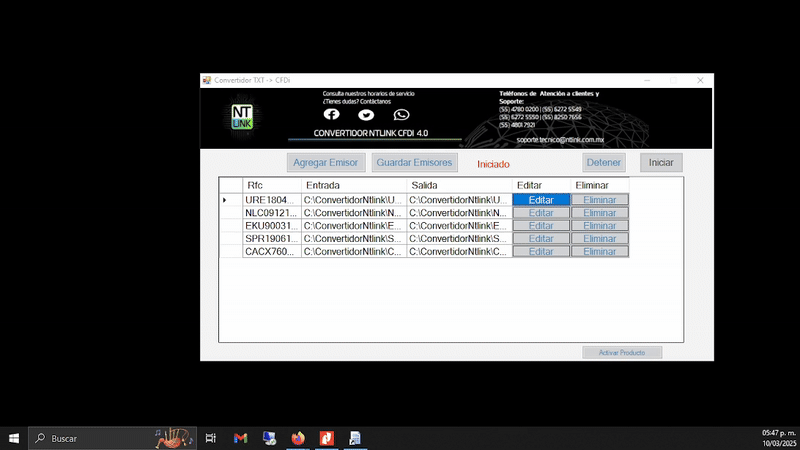This screenshot has height=450, width=800.
Task: Select the Eliminar column header
Action: pos(600,185)
